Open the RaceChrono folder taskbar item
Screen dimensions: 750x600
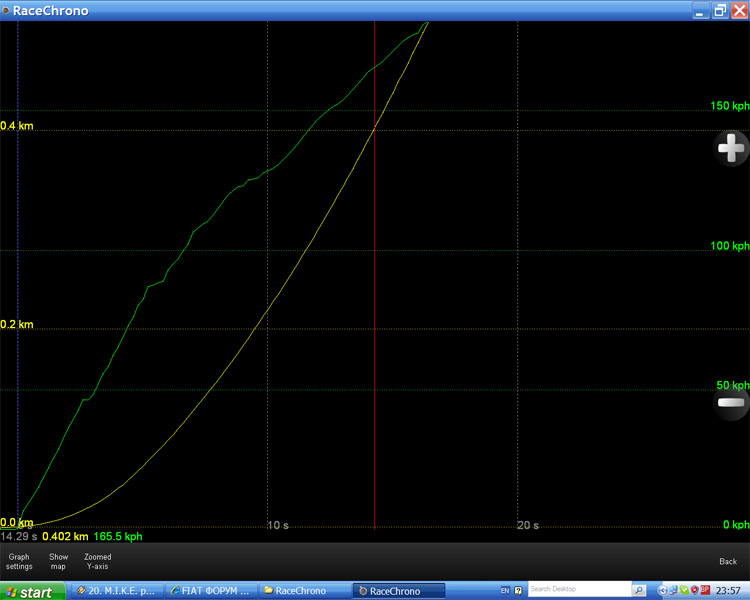click(x=302, y=591)
